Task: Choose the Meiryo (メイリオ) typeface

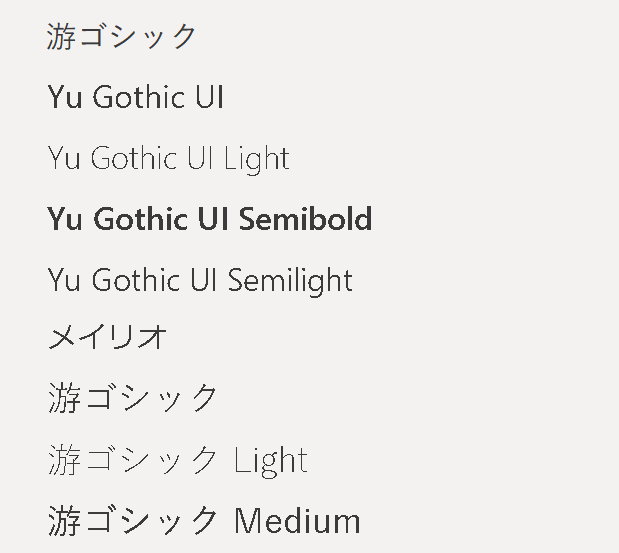Action: [x=107, y=337]
